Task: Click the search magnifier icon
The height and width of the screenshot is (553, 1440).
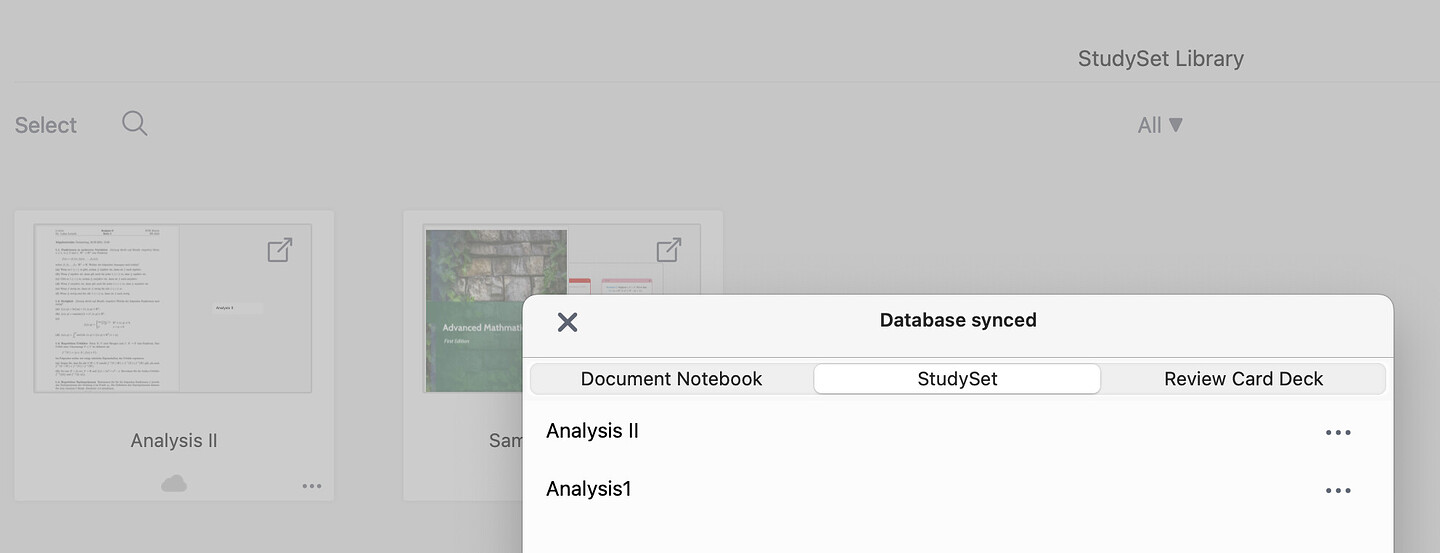Action: tap(135, 124)
